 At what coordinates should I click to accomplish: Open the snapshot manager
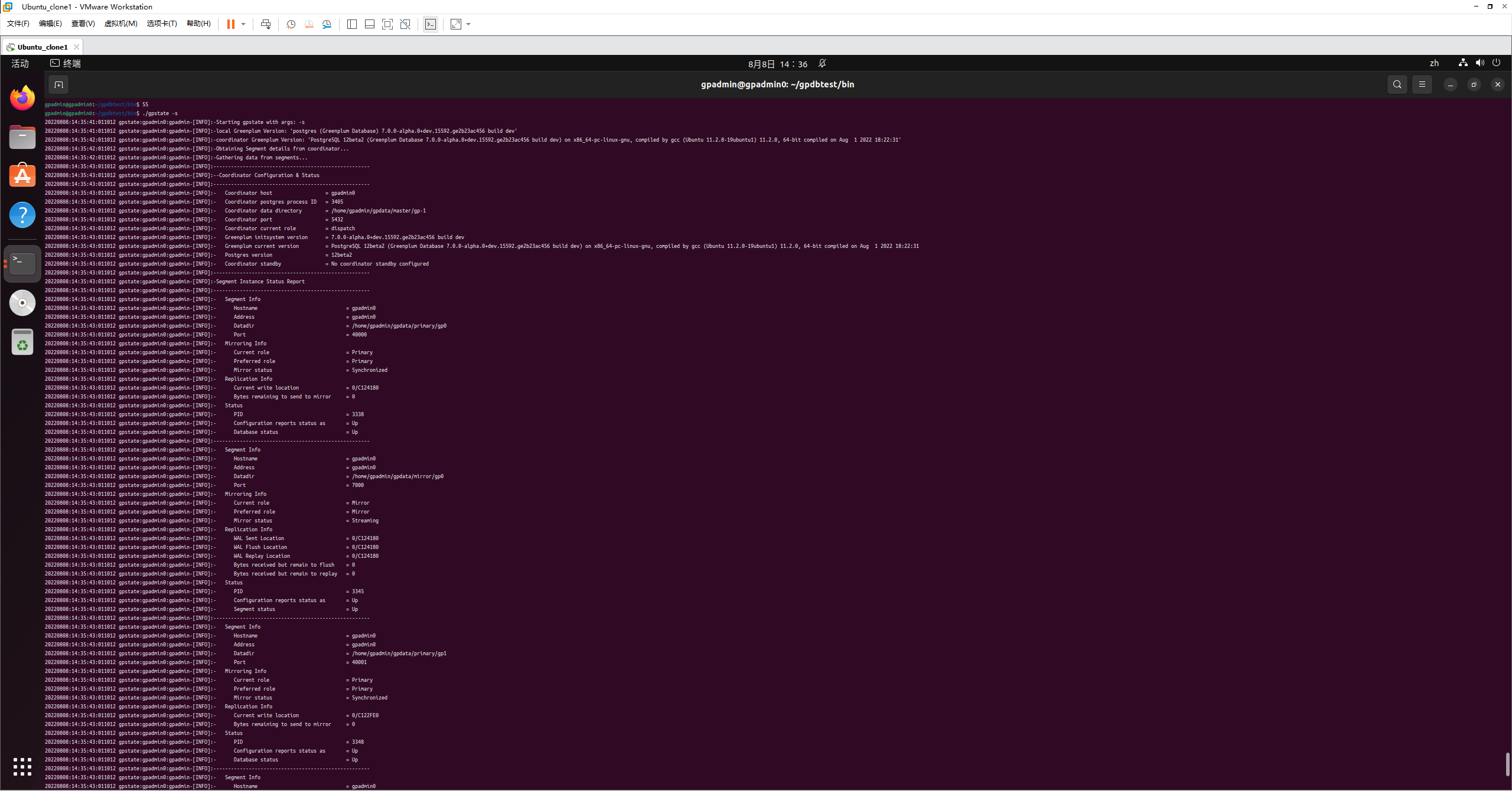pos(327,24)
